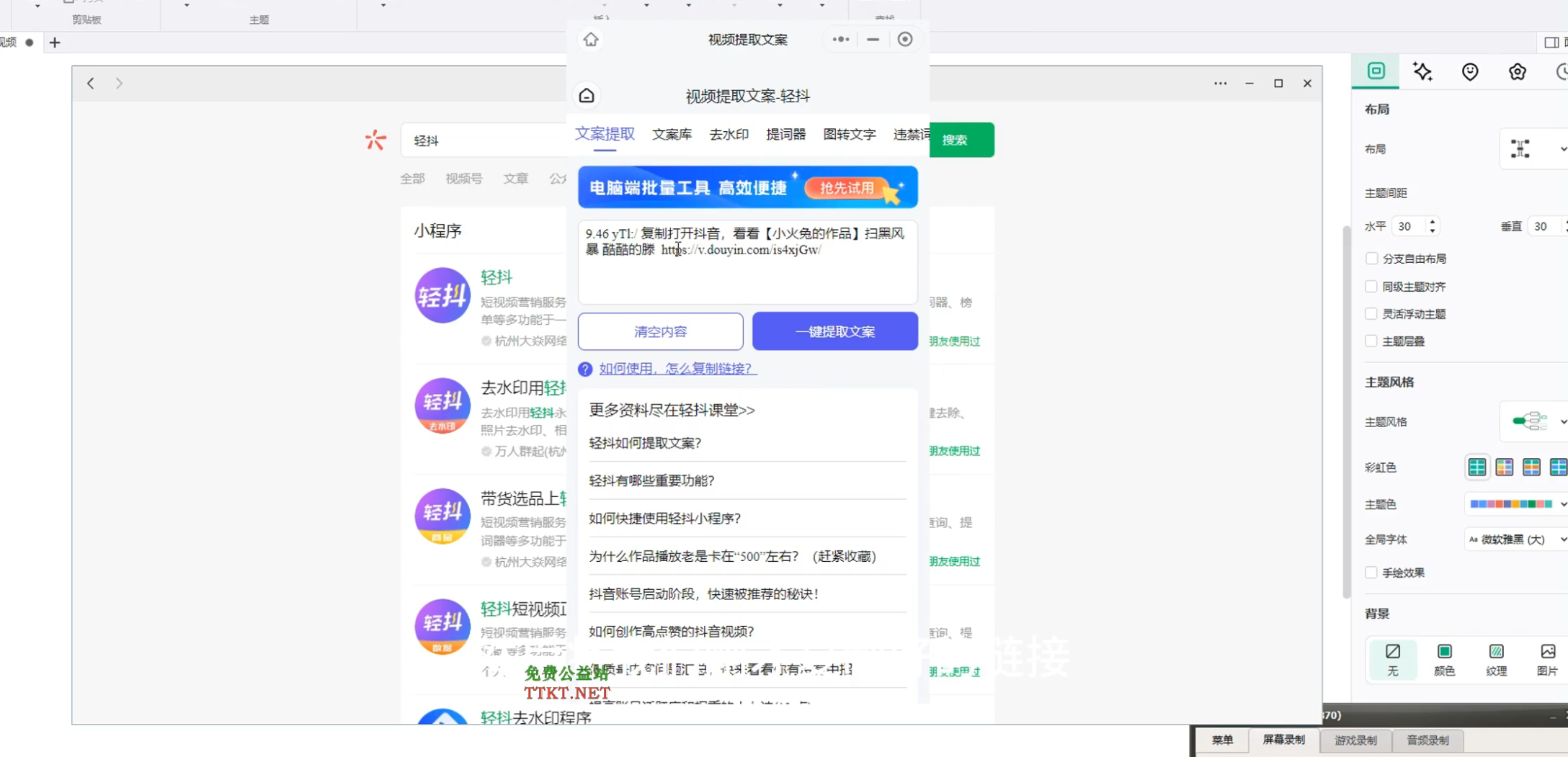Switch to the 去水印 tab

[729, 135]
